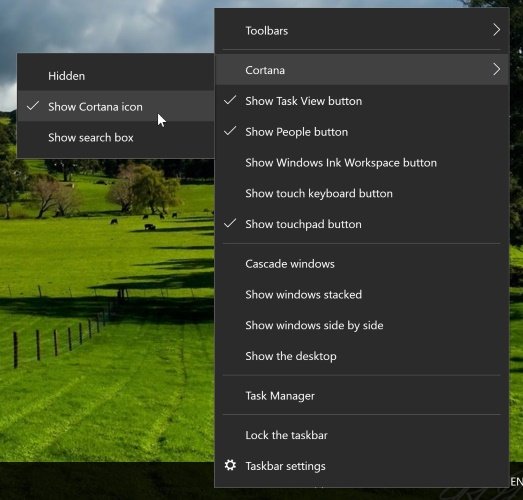Image resolution: width=523 pixels, height=500 pixels.
Task: Uncheck Show touchpad button
Action: coord(362,224)
